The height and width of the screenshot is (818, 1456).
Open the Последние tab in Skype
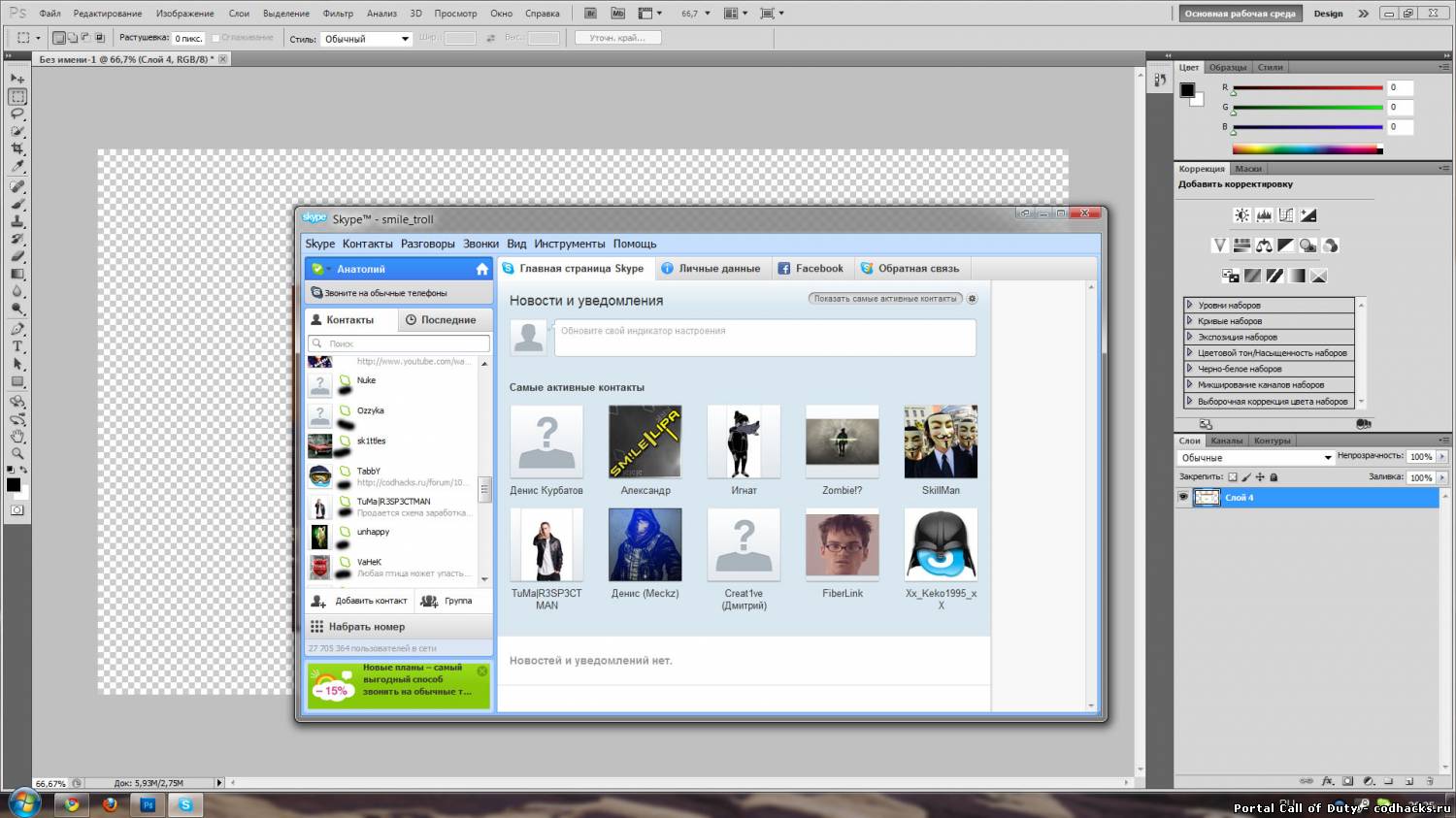tap(447, 319)
